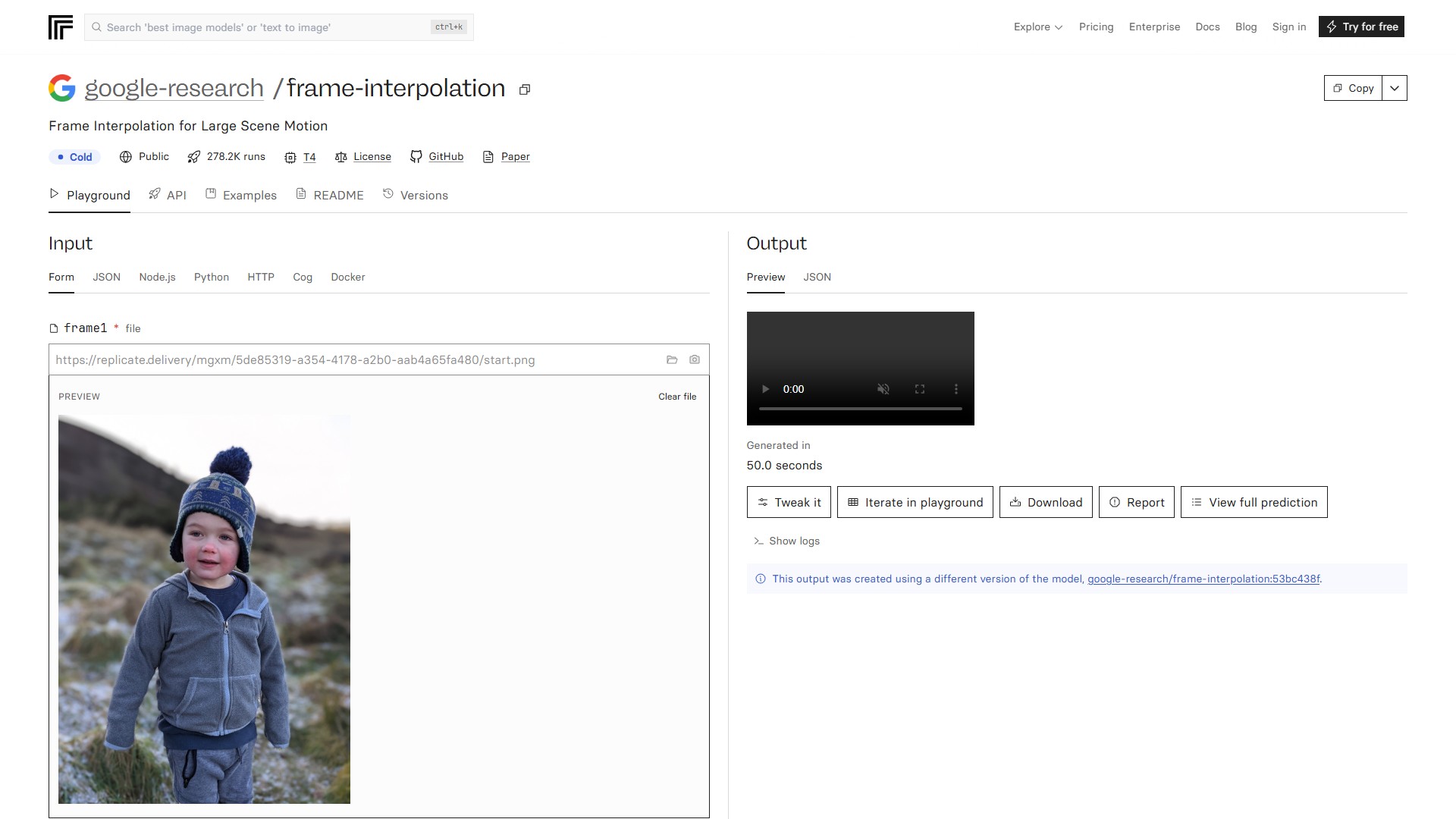Switch output view to JSON tab
This screenshot has height=819, width=1456.
coord(817,277)
